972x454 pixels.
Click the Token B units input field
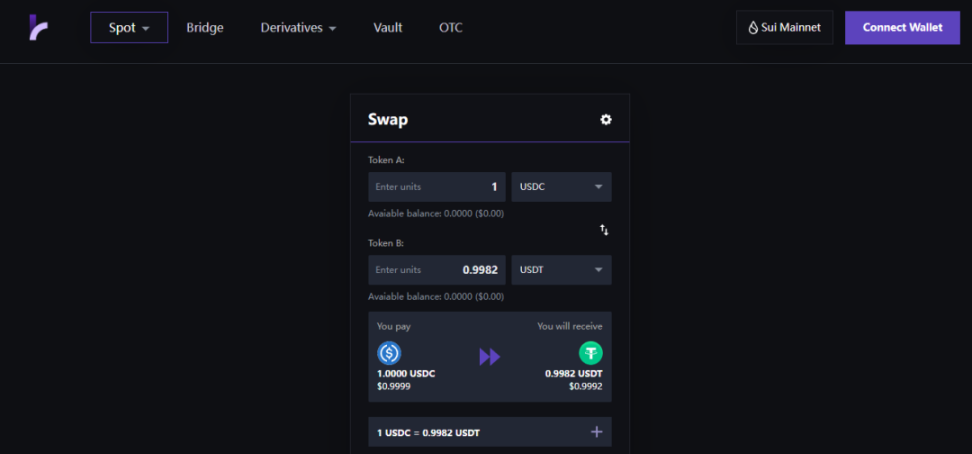[436, 270]
